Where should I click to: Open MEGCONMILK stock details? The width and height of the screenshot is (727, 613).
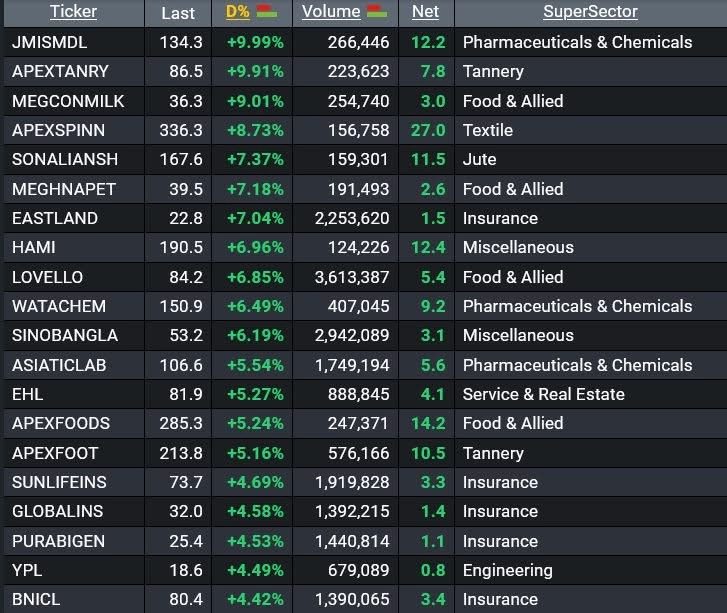coord(64,101)
